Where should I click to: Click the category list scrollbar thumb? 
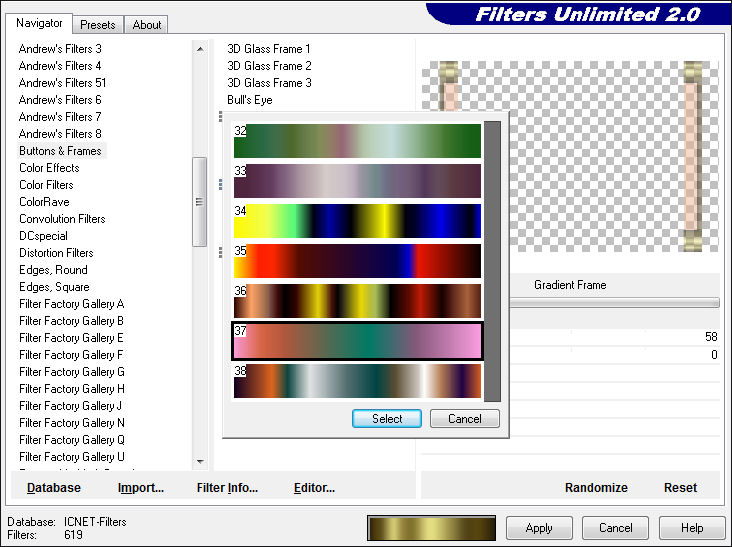(x=199, y=202)
